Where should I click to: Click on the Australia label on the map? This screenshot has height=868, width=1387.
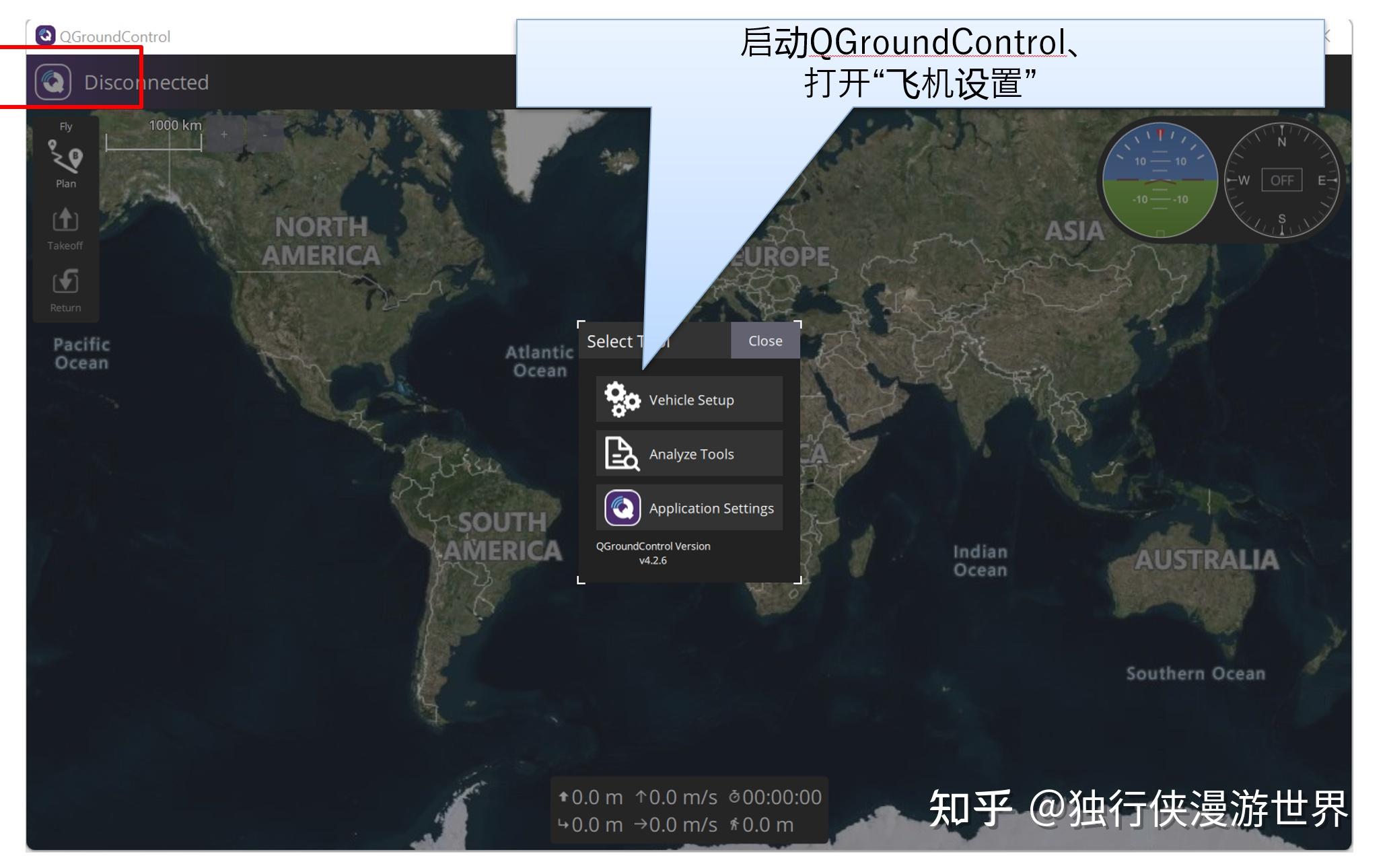(x=1207, y=560)
